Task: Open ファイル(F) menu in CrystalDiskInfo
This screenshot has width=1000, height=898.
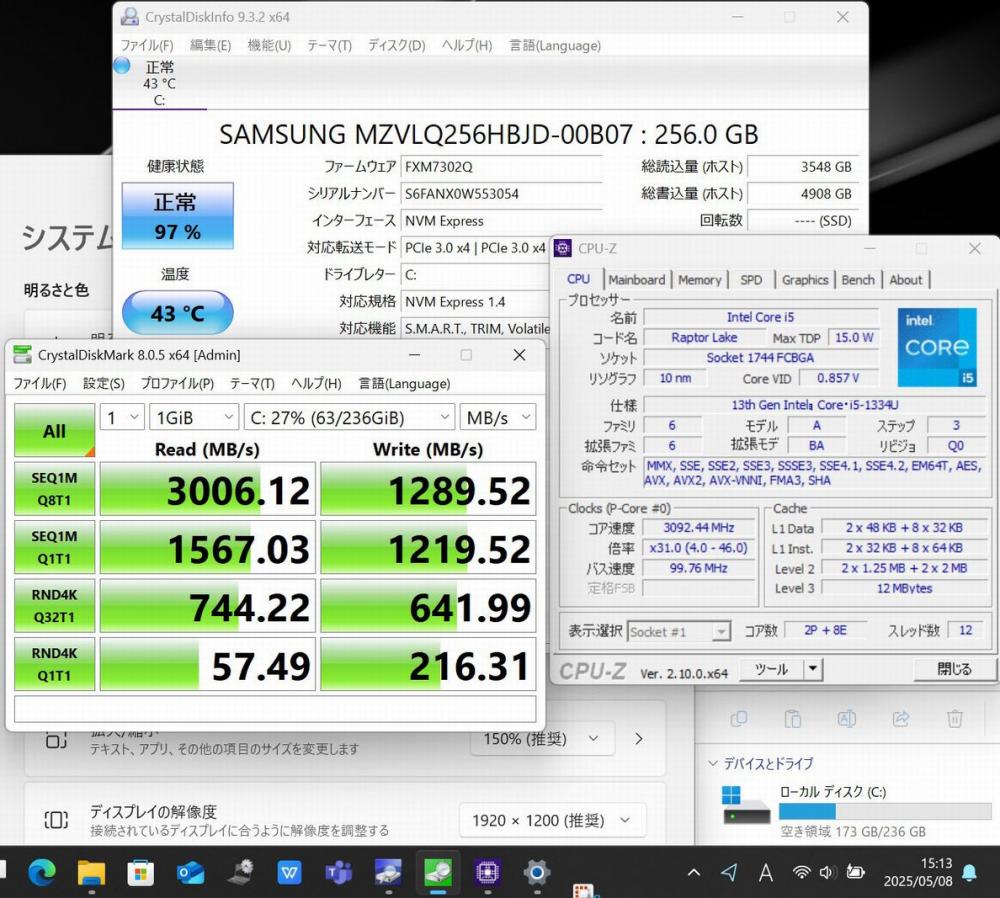Action: (x=147, y=45)
